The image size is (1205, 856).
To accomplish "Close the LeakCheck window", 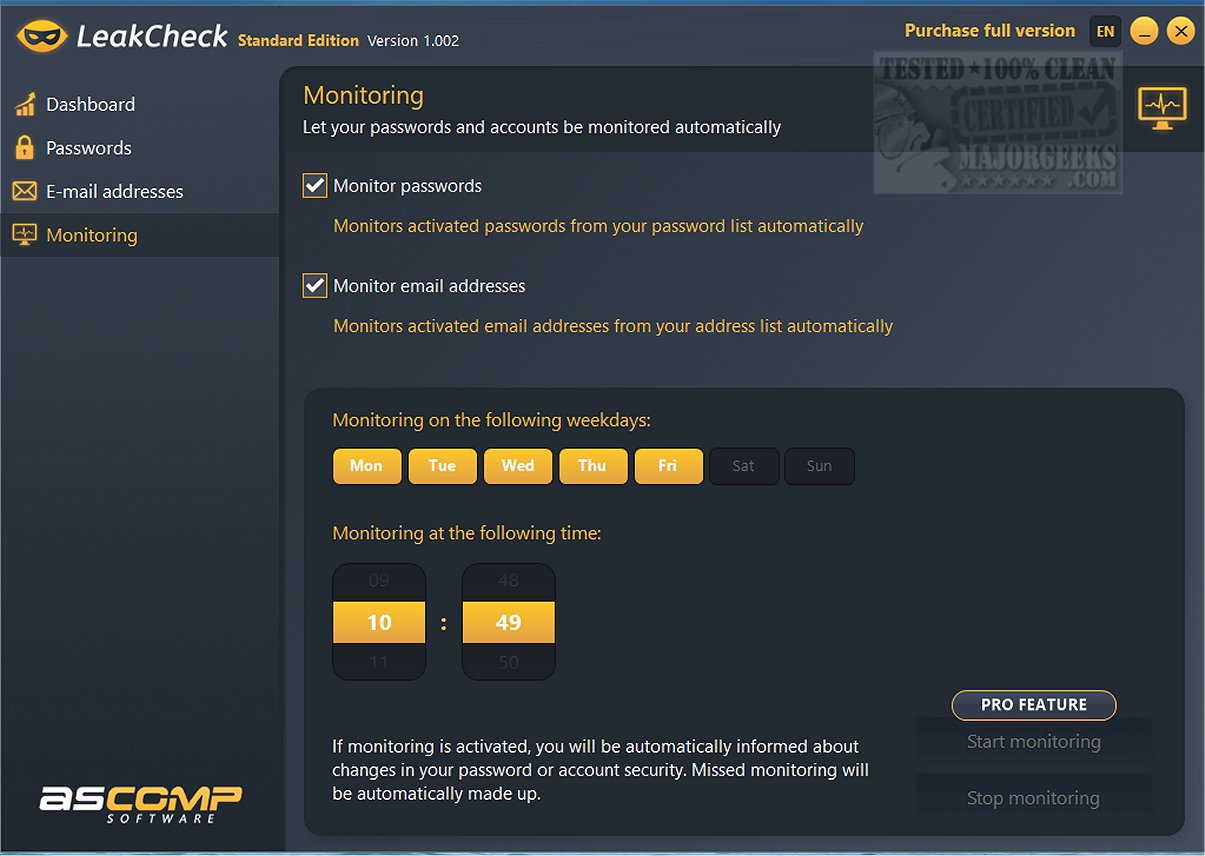I will 1181,31.
